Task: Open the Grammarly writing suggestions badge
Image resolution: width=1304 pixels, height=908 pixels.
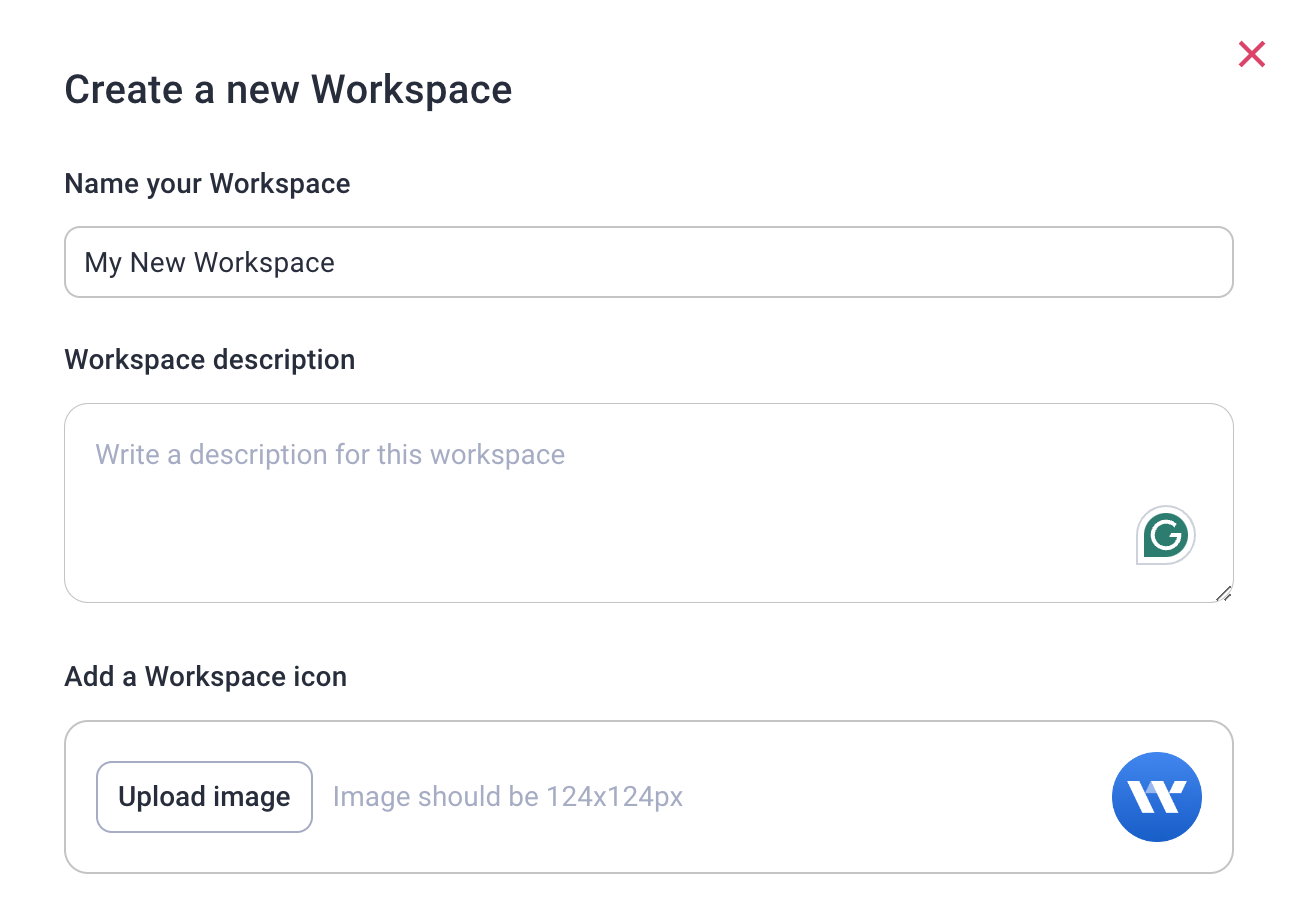Action: (x=1164, y=535)
